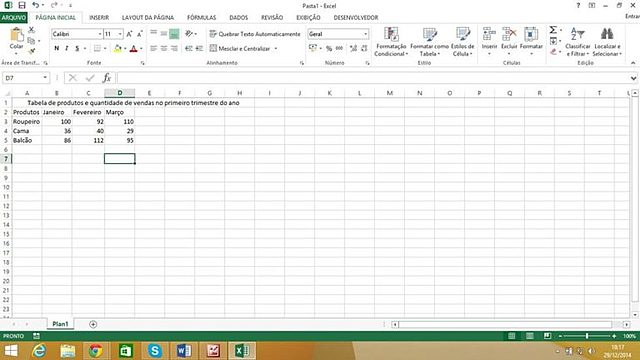Image resolution: width=640 pixels, height=360 pixels.
Task: Open the font size 11 dropdown
Action: [x=120, y=34]
